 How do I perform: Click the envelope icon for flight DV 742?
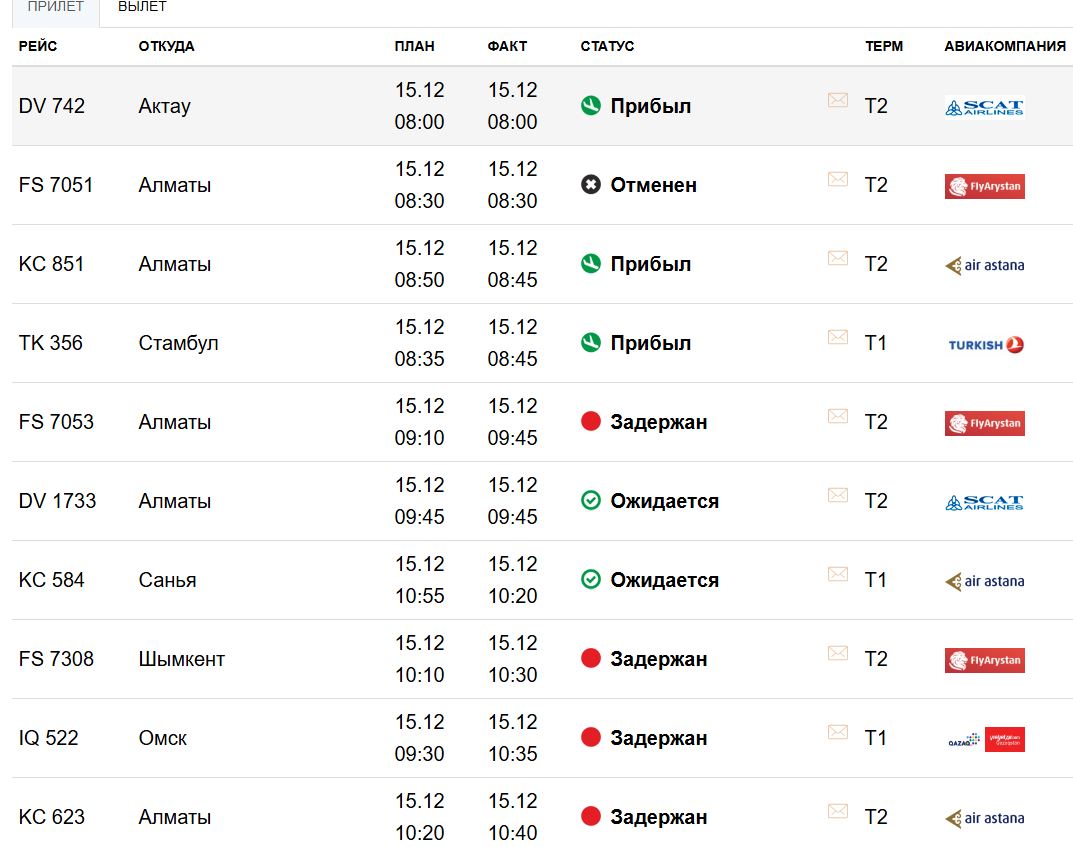pos(838,100)
